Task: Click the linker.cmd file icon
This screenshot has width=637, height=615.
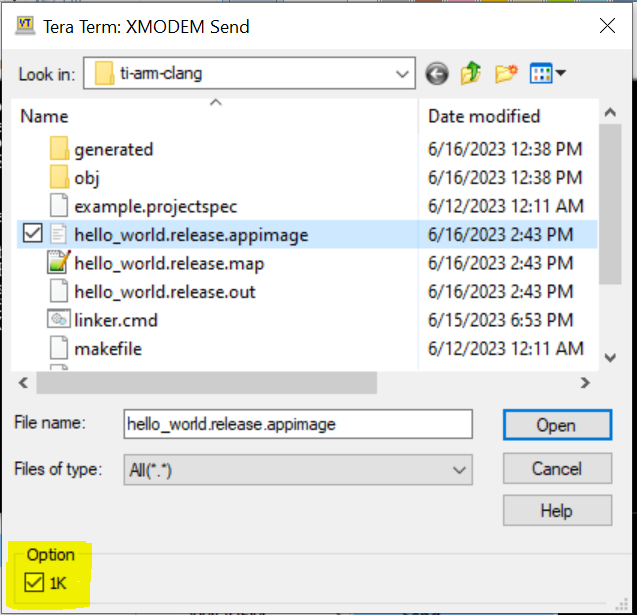Action: coord(60,320)
